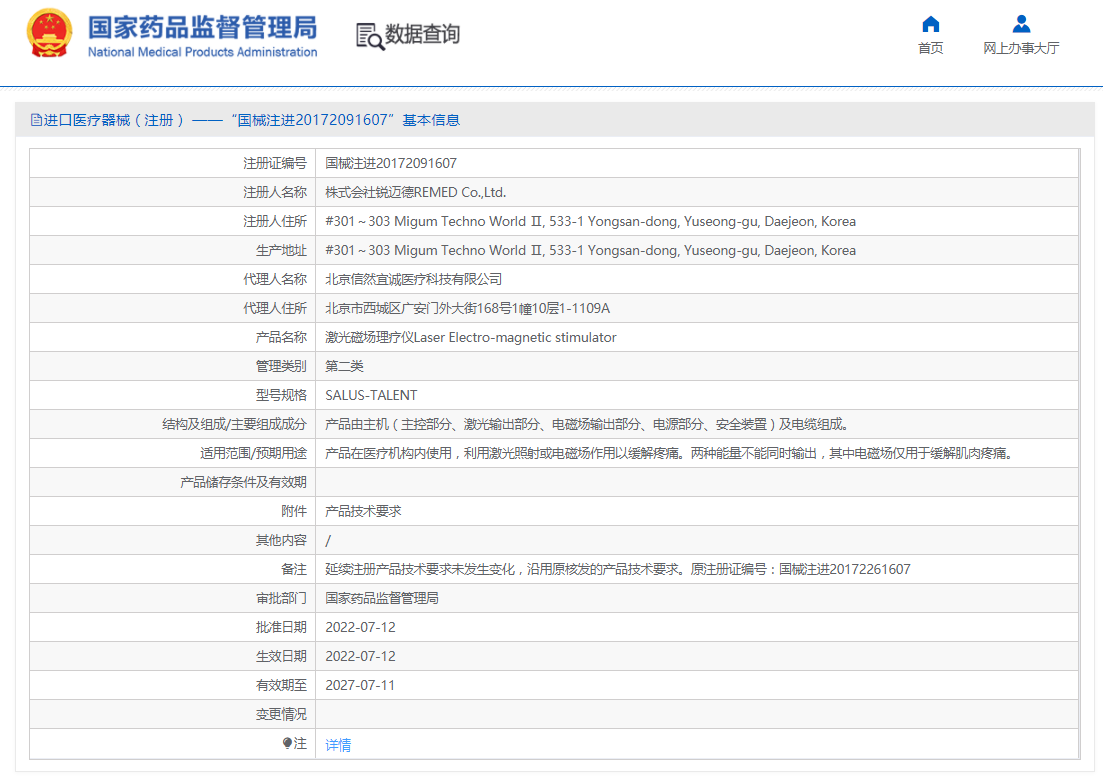Click the national emblem logo icon
1103x780 pixels.
(x=49, y=33)
